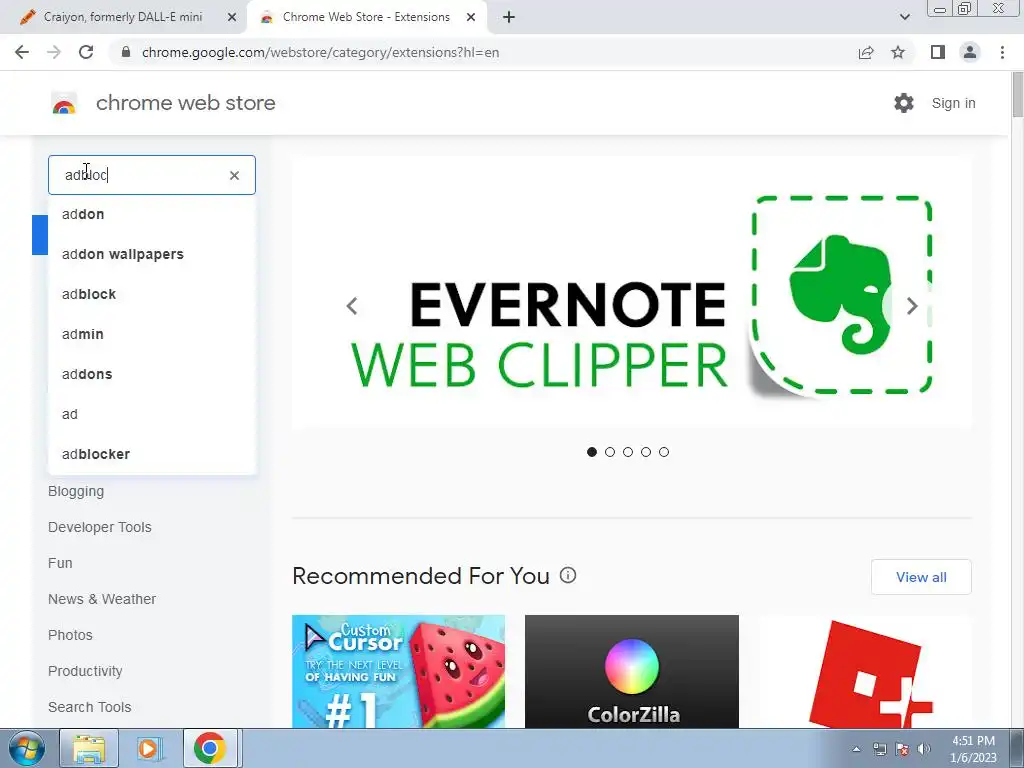
Task: Launch the media player from the taskbar
Action: click(150, 748)
